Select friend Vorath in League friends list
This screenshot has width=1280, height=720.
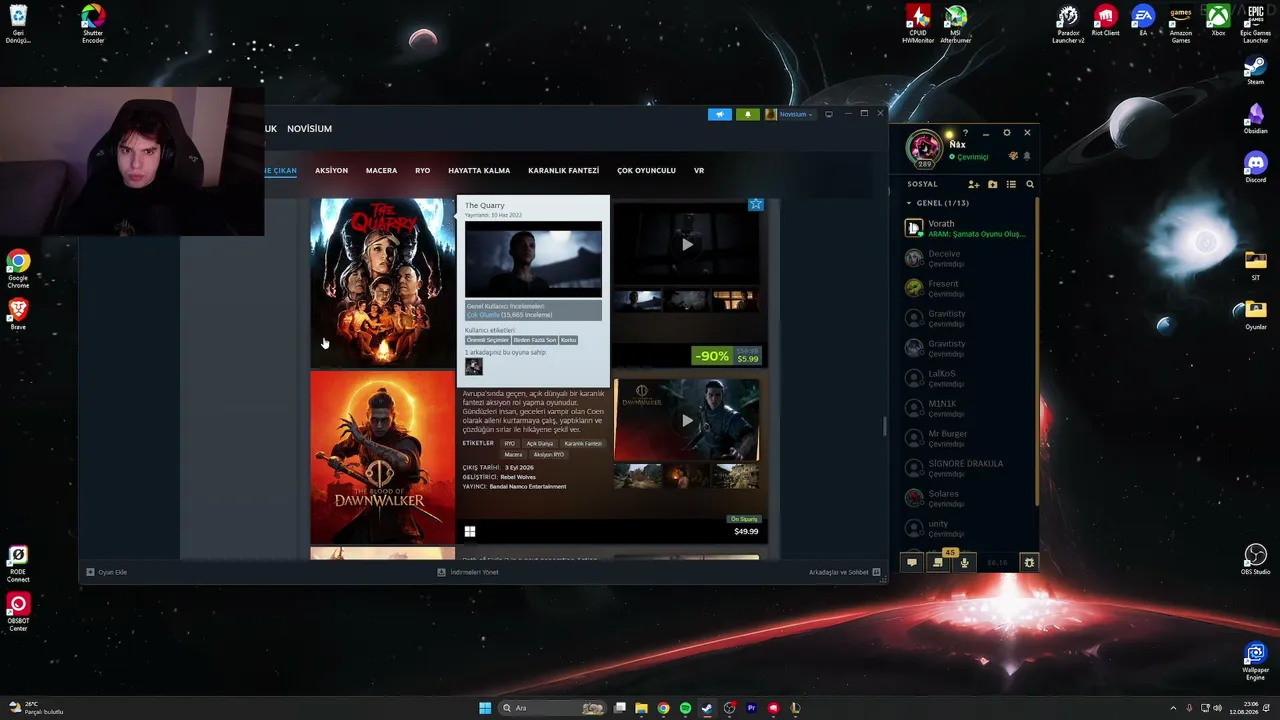(x=968, y=228)
